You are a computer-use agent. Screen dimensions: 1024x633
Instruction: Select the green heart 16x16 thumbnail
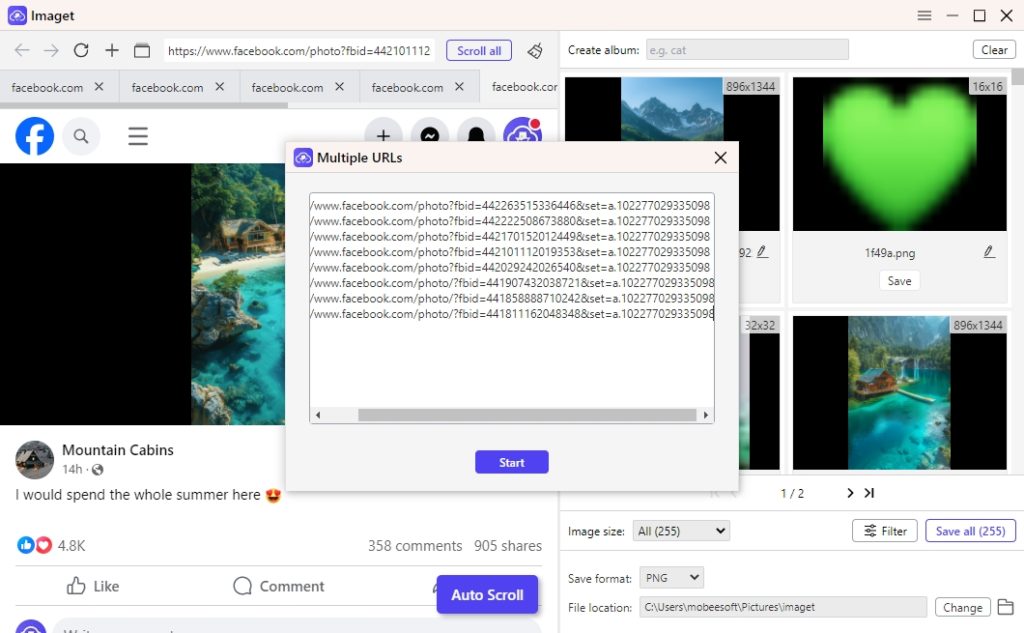click(898, 152)
